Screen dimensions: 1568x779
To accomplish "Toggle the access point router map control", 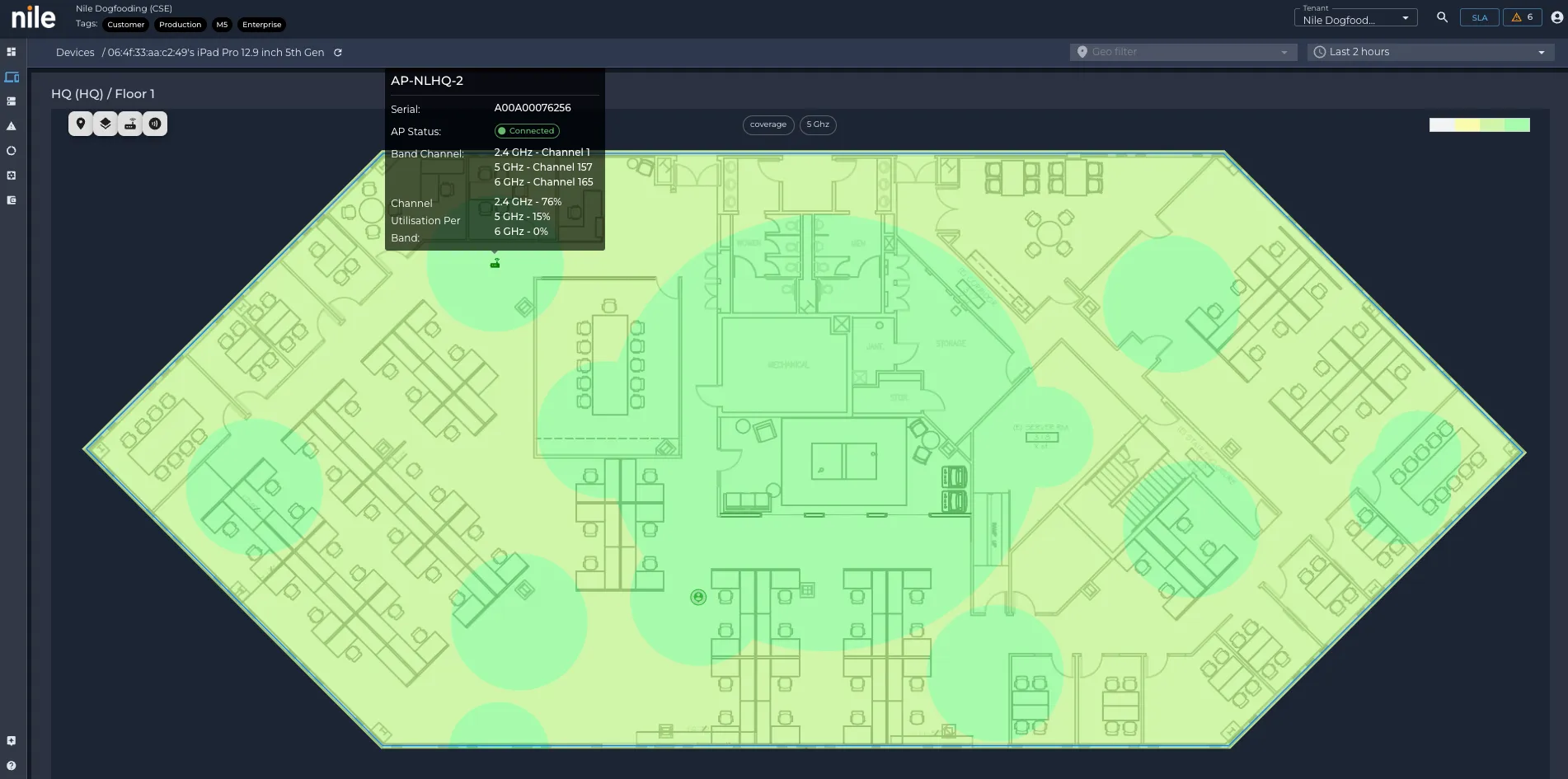I will [130, 124].
